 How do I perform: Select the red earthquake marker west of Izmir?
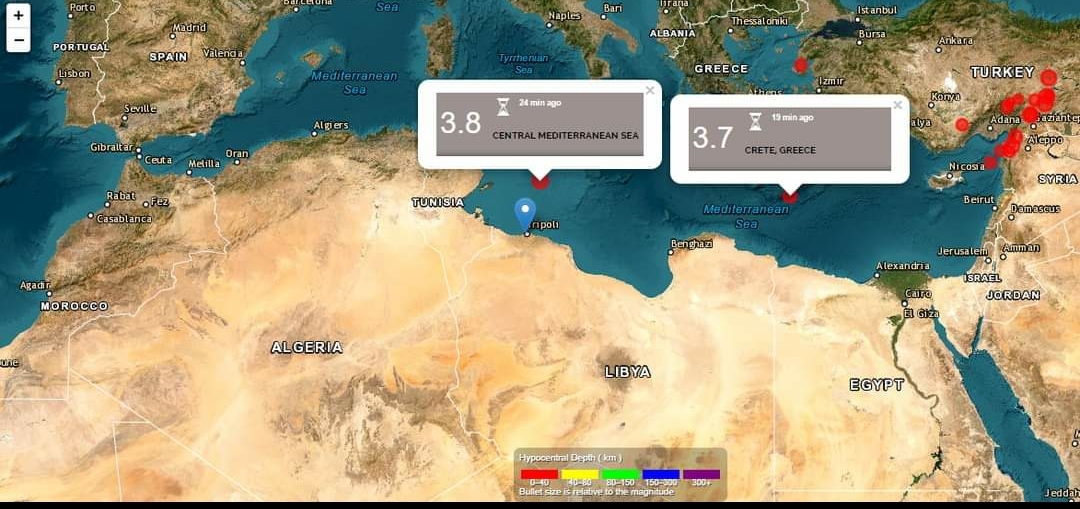click(x=800, y=66)
